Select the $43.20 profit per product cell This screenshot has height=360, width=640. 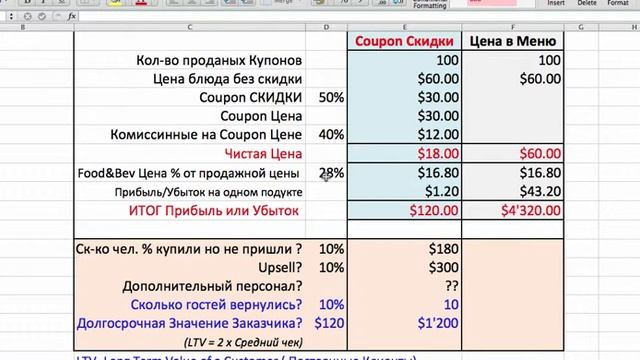coord(513,191)
